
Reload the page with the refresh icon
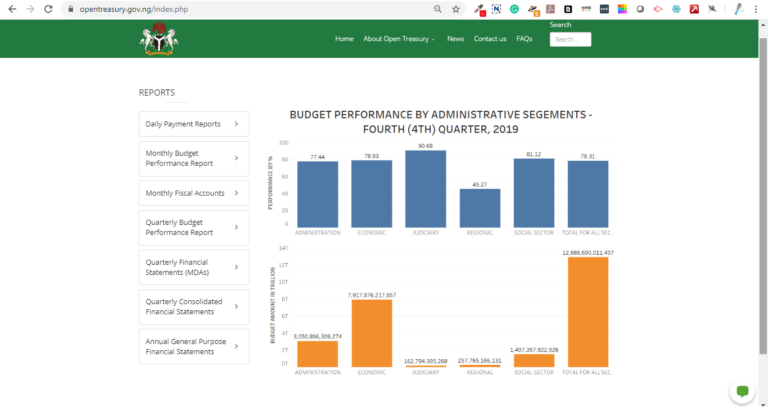click(48, 9)
